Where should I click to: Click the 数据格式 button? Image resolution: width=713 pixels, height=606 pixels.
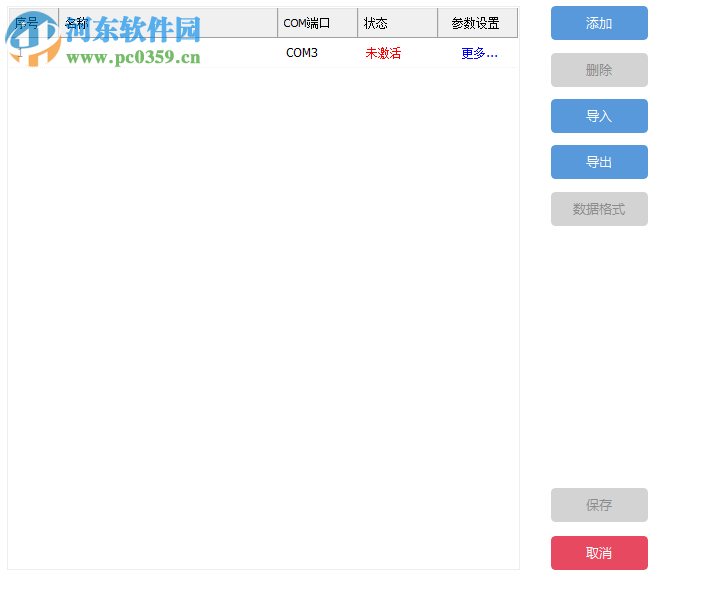(599, 209)
